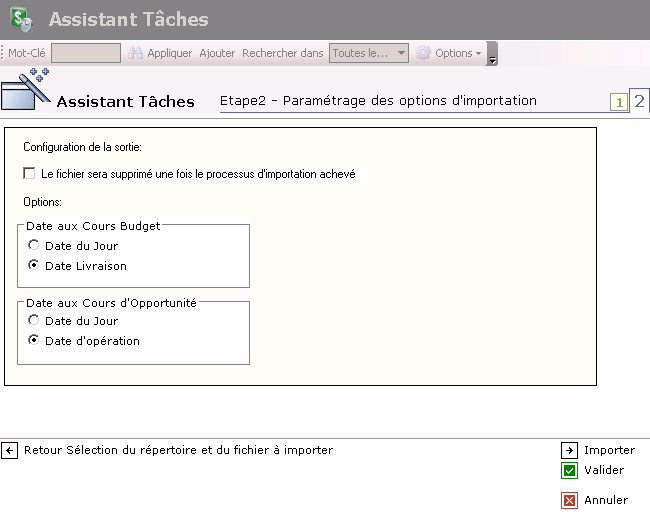650x512 pixels.
Task: Focus the Mot-Clé keyword input field
Action: click(86, 53)
